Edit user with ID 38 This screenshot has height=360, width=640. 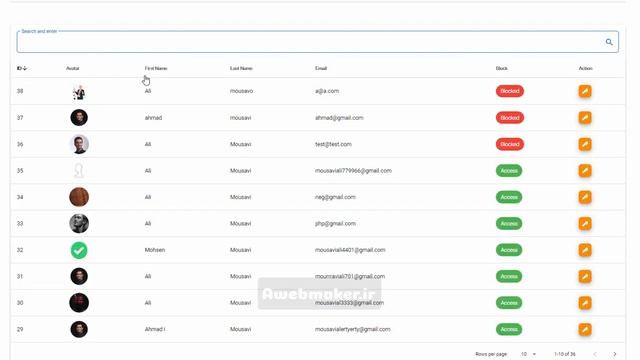click(x=585, y=91)
